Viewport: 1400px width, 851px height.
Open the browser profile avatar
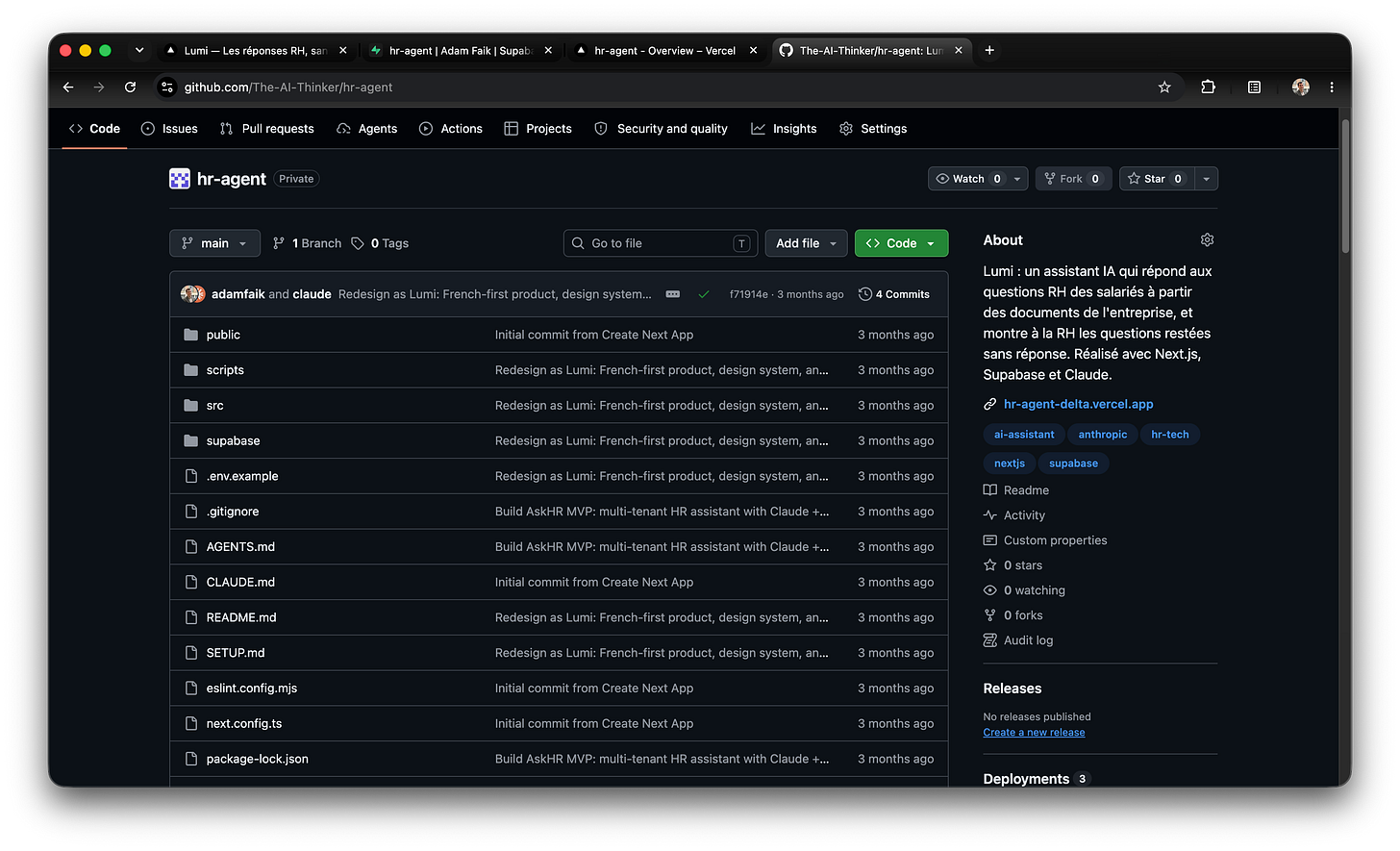(x=1301, y=88)
